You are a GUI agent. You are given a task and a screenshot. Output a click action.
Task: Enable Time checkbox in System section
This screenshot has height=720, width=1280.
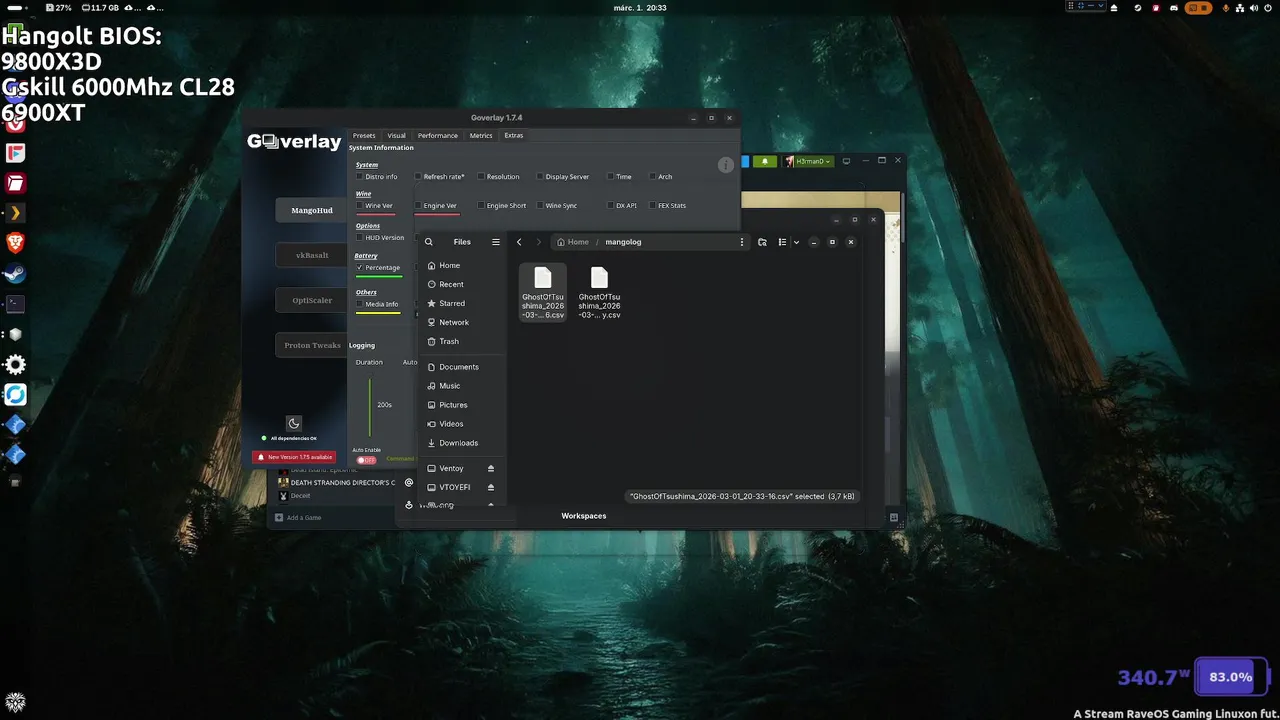coord(611,177)
